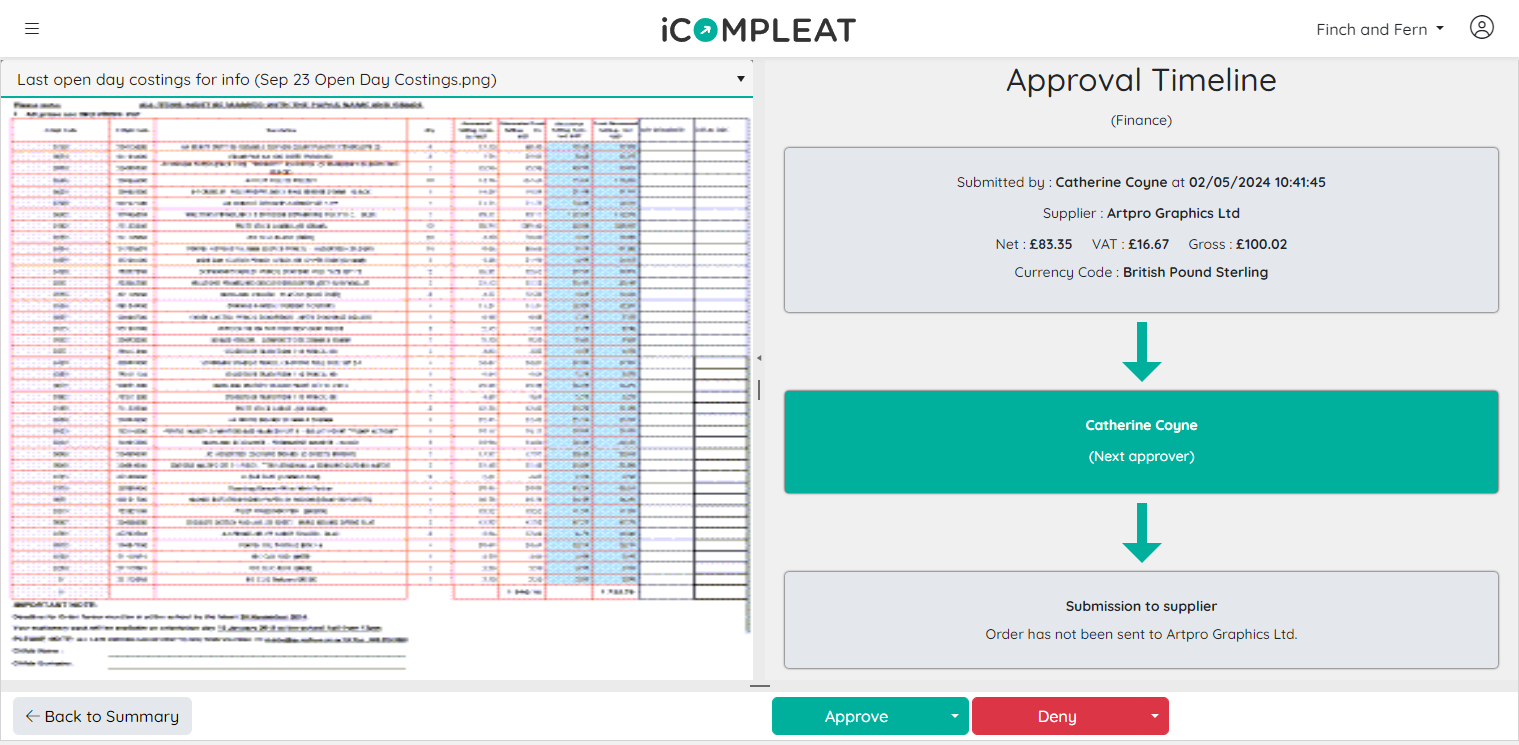Click the British Pound Sterling currency text
The height and width of the screenshot is (745, 1519).
1195,272
